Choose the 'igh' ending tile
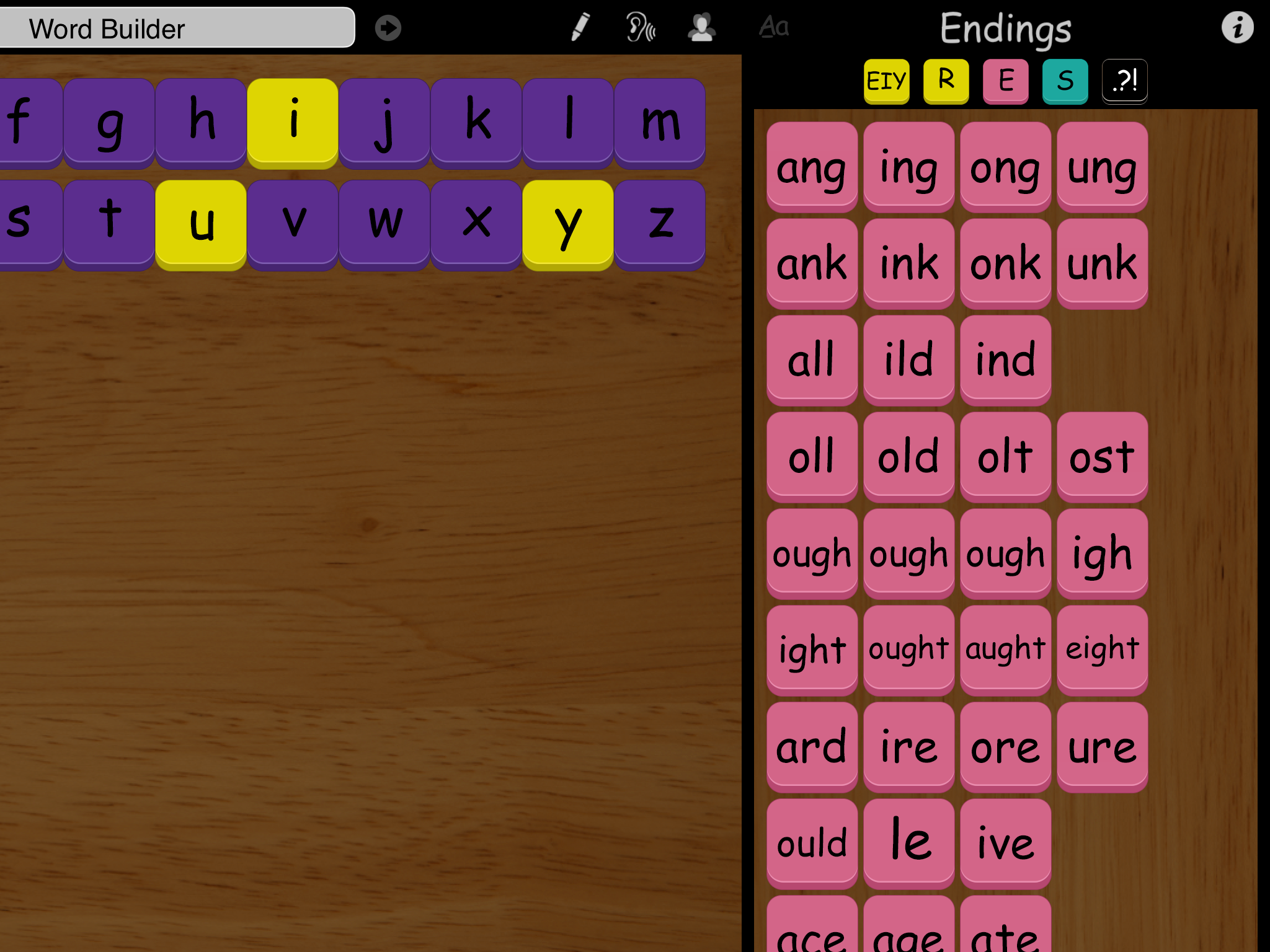Viewport: 1270px width, 952px height. coord(1102,552)
